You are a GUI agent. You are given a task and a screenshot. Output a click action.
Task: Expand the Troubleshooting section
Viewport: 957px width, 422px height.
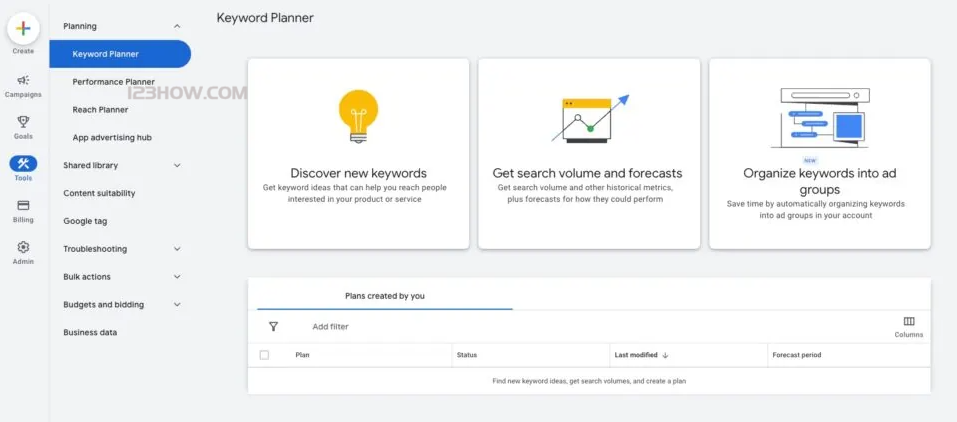pos(177,249)
